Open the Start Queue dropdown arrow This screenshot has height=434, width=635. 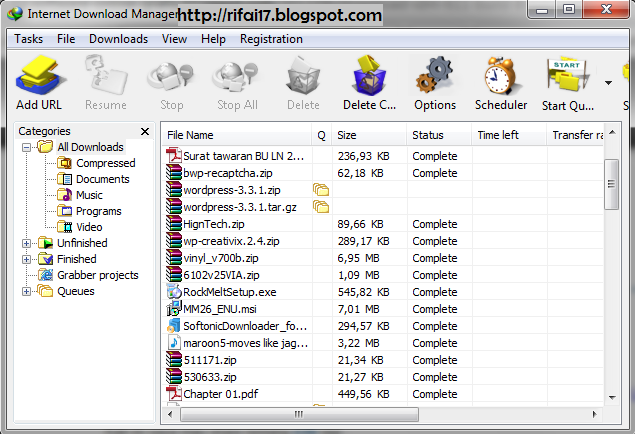point(608,83)
